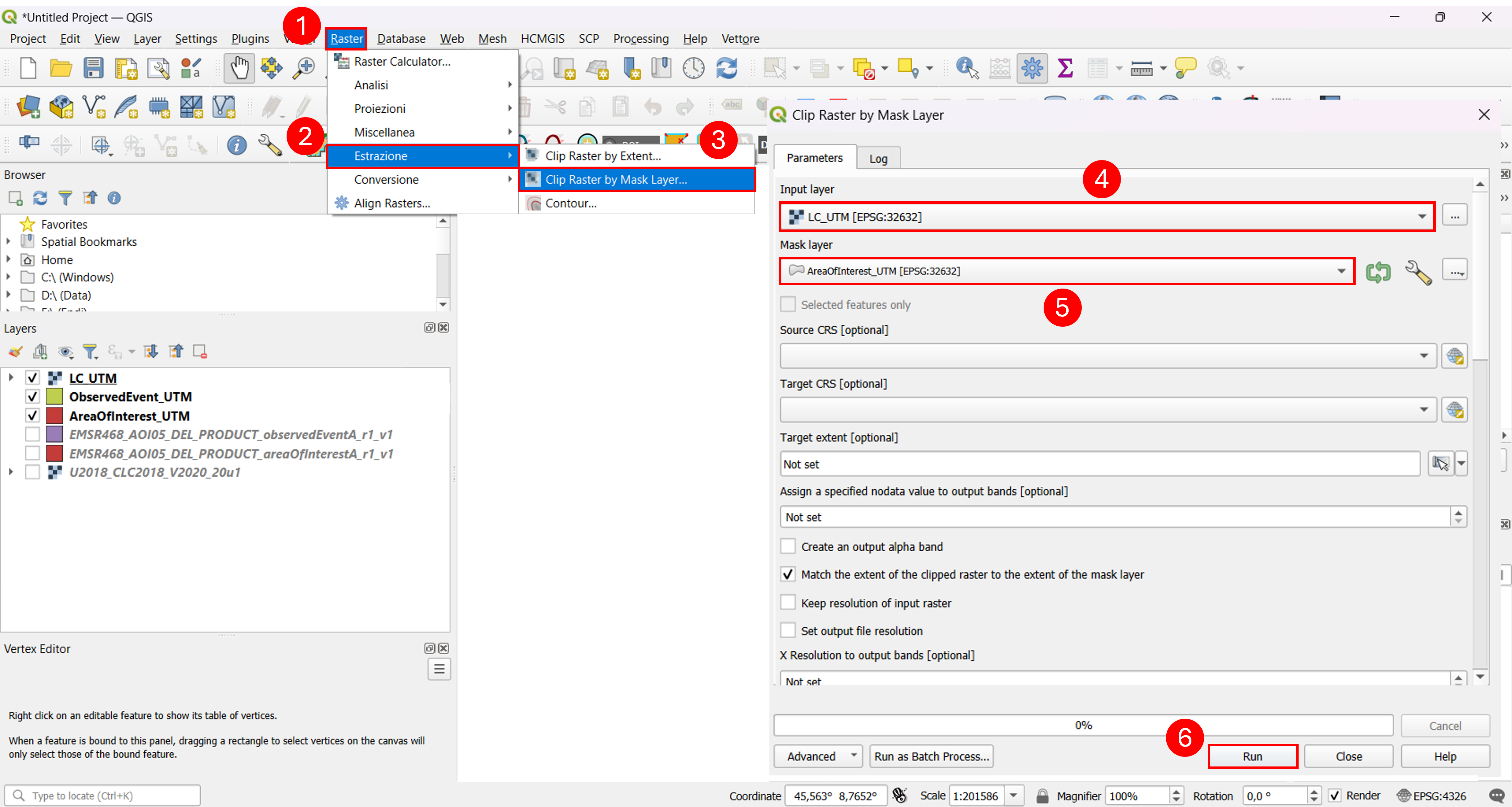Viewport: 1512px width, 807px height.
Task: Open the Target CRS dropdown
Action: point(1108,410)
